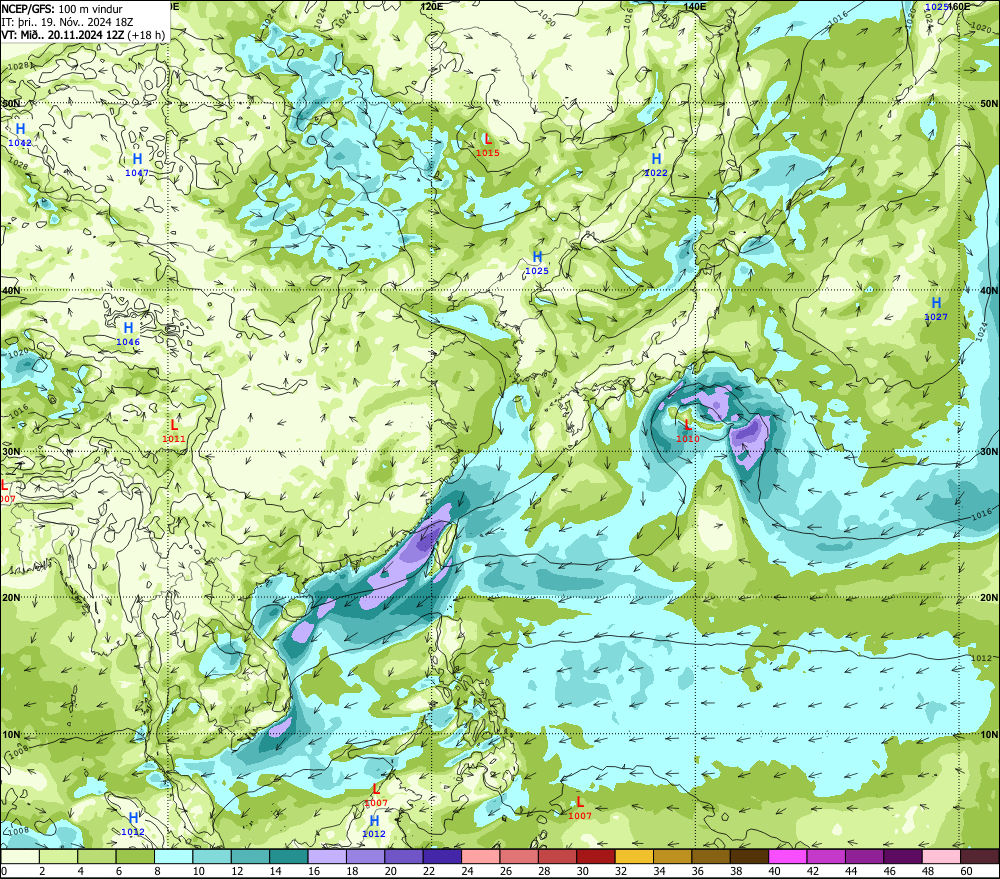
Task: Click the H 1027 high pressure marker
Action: click(936, 308)
